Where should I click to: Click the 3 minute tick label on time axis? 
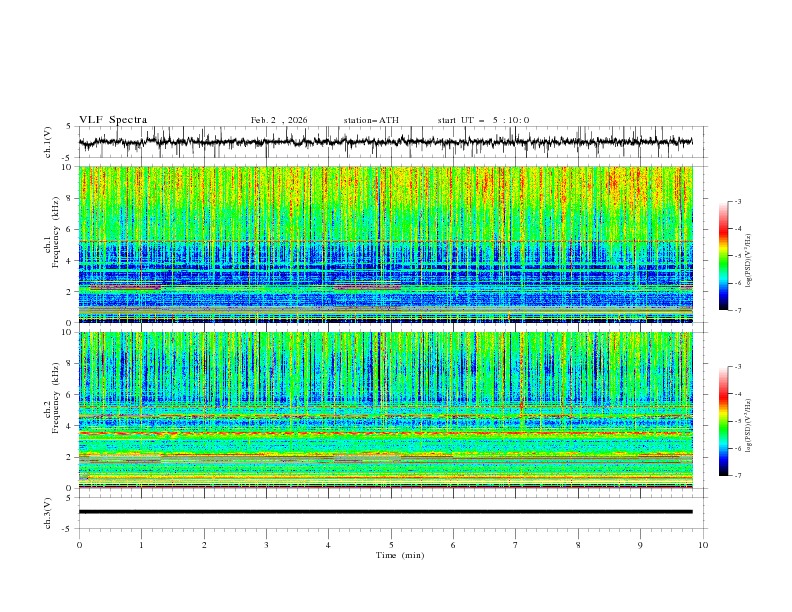pos(266,545)
